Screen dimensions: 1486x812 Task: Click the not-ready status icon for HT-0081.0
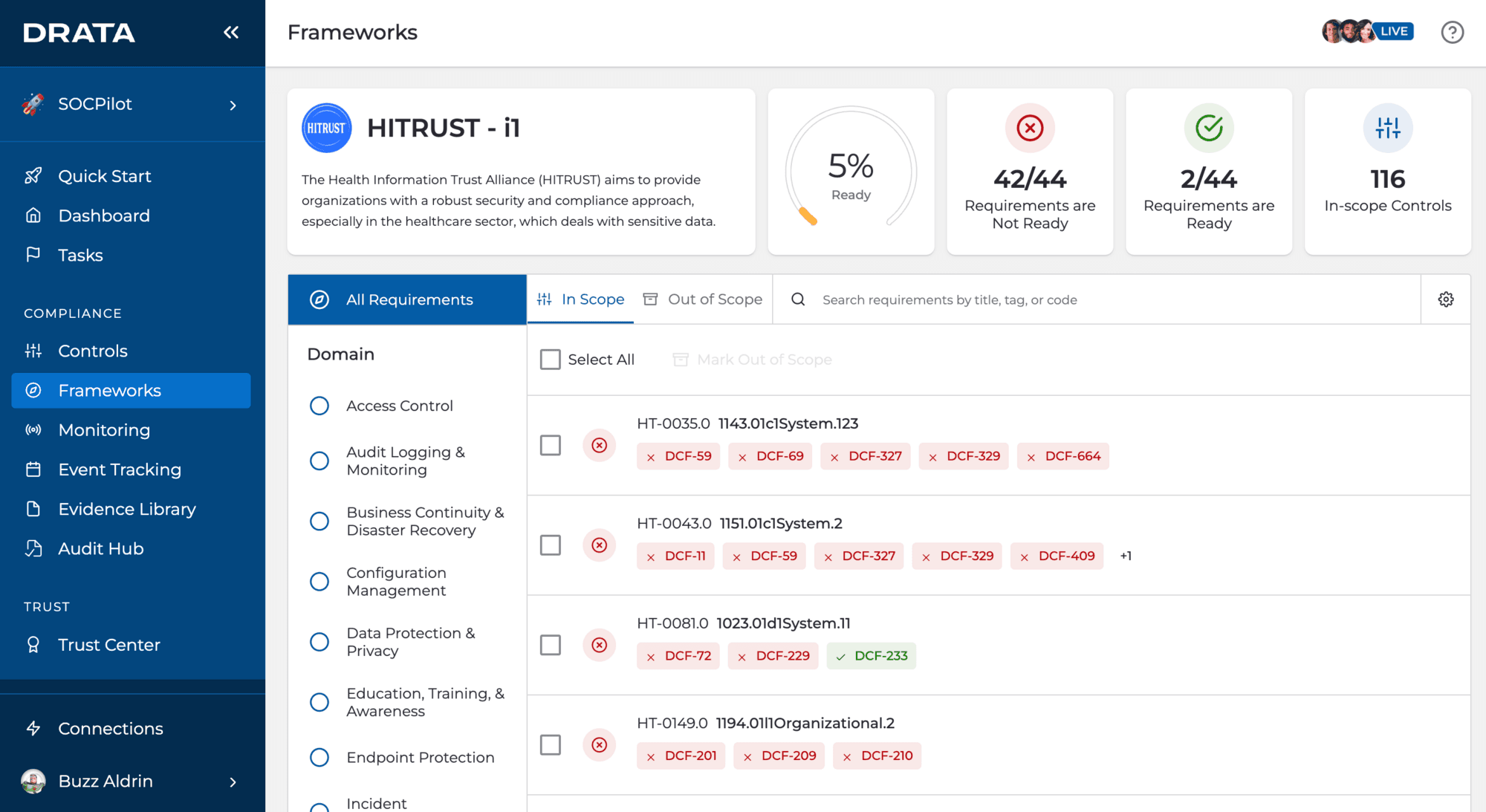click(600, 645)
